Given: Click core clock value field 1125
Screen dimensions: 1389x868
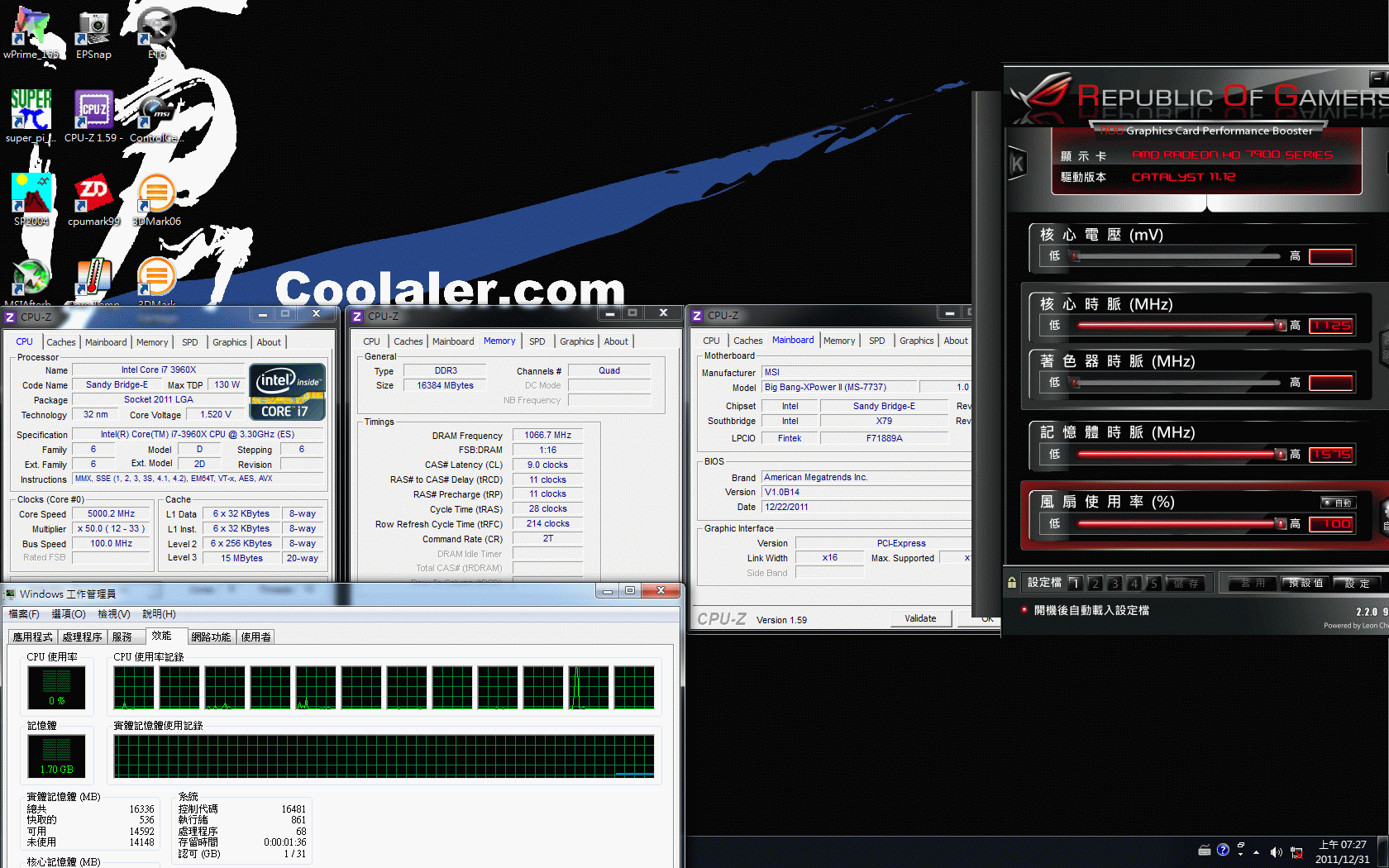Looking at the screenshot, I should [1331, 326].
